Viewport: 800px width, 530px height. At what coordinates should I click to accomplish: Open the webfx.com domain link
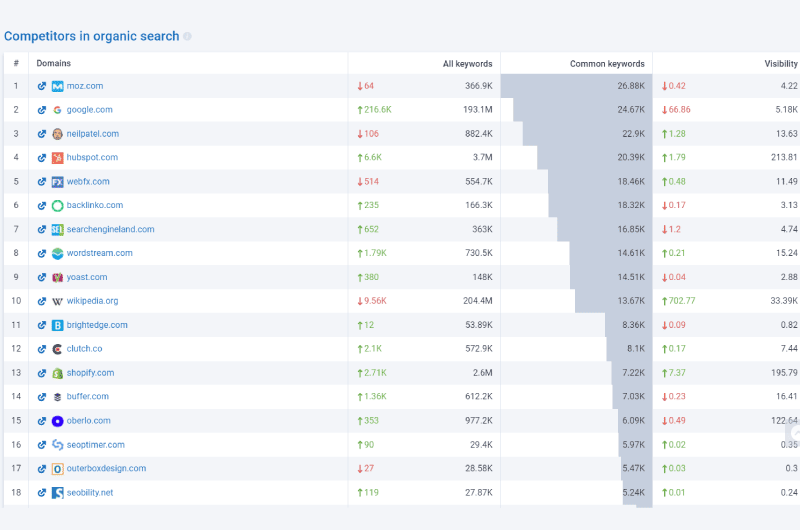[x=88, y=181]
